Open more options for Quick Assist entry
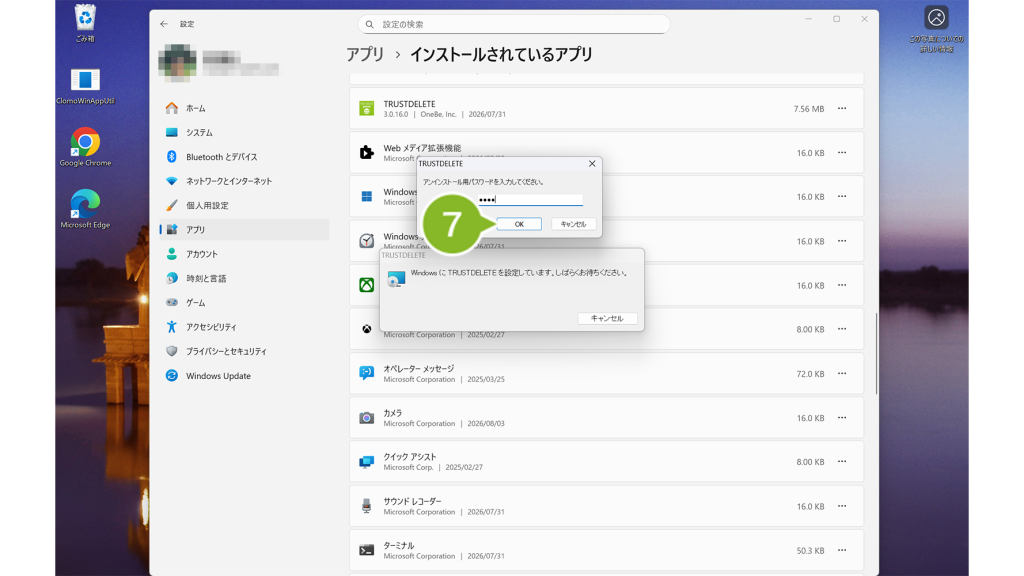 point(842,462)
